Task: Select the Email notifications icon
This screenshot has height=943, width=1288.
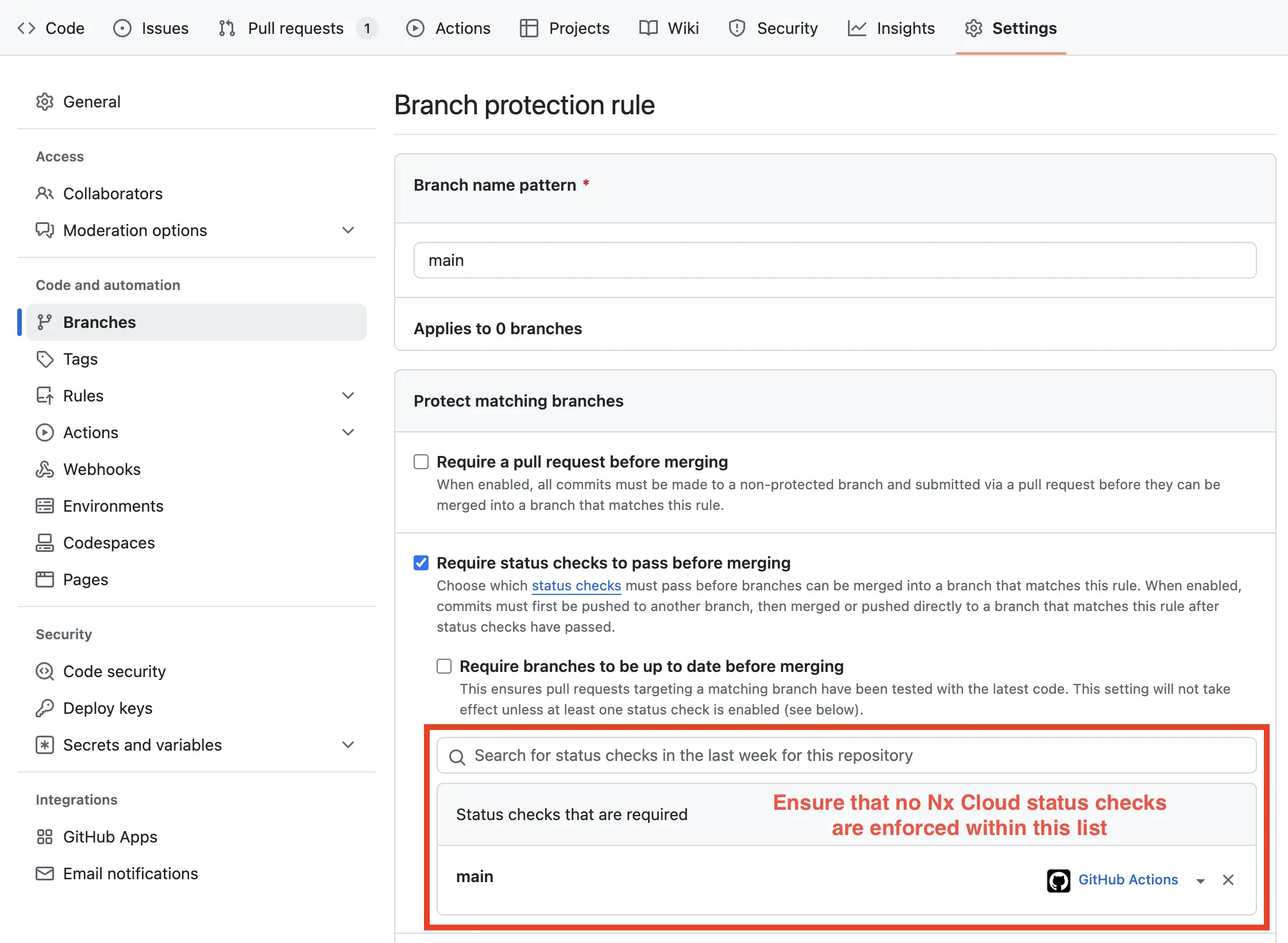Action: point(45,874)
